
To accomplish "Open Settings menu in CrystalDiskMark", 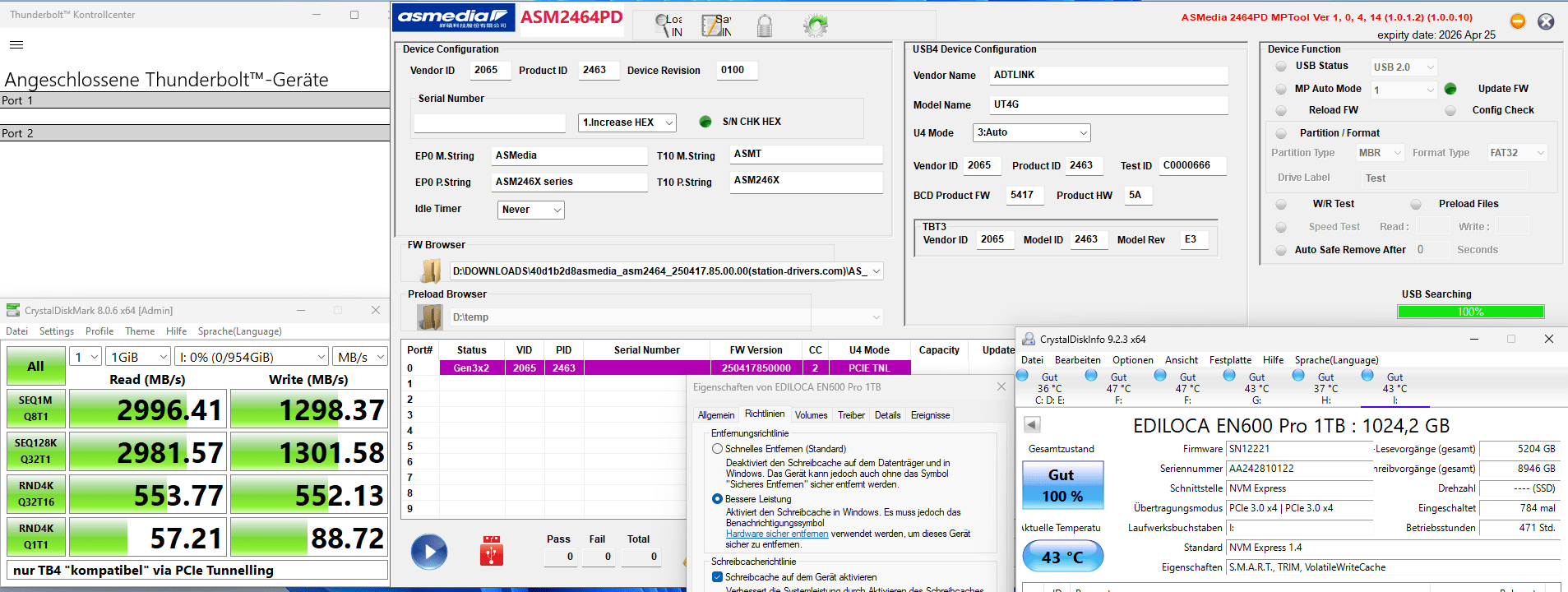I will click(x=57, y=331).
